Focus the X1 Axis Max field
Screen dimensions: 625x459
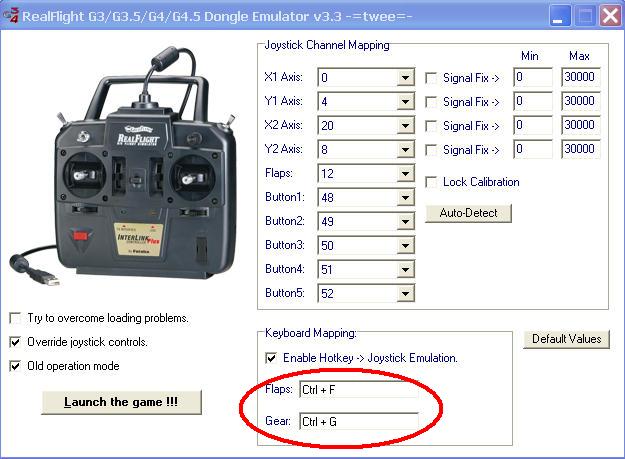click(581, 77)
